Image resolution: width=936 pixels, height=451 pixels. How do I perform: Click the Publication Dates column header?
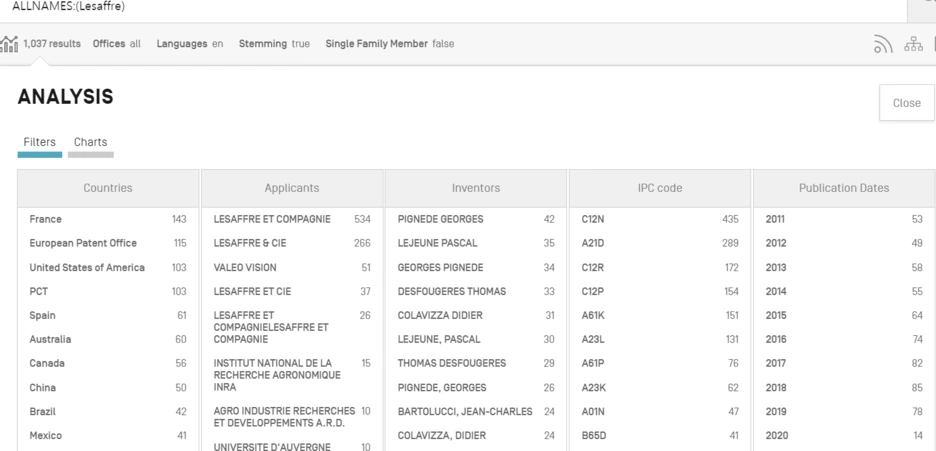(x=844, y=188)
